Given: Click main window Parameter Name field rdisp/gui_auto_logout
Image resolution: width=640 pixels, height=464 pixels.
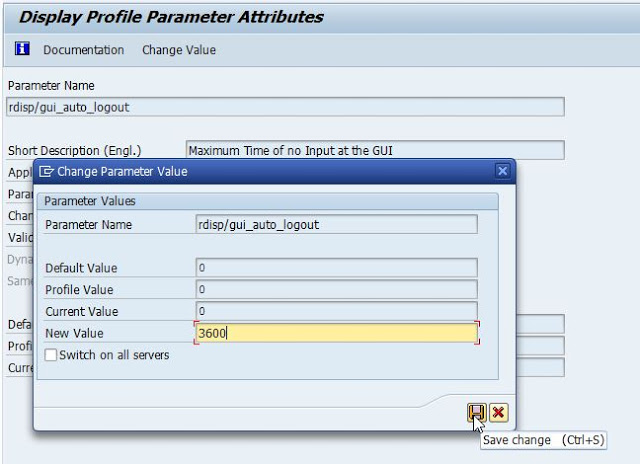Looking at the screenshot, I should click(x=285, y=107).
